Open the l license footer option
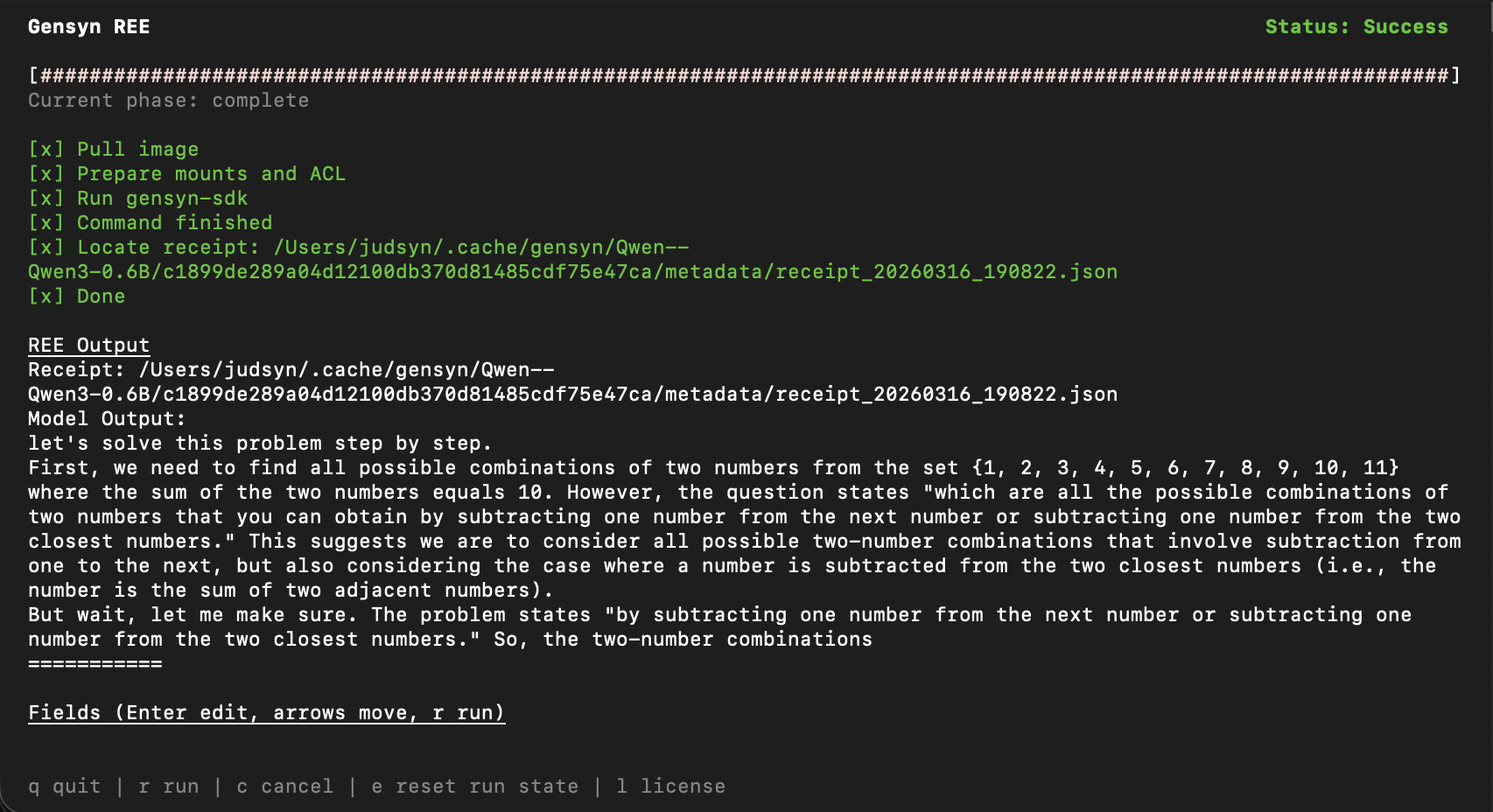Viewport: 1493px width, 812px height. pyautogui.click(x=670, y=787)
